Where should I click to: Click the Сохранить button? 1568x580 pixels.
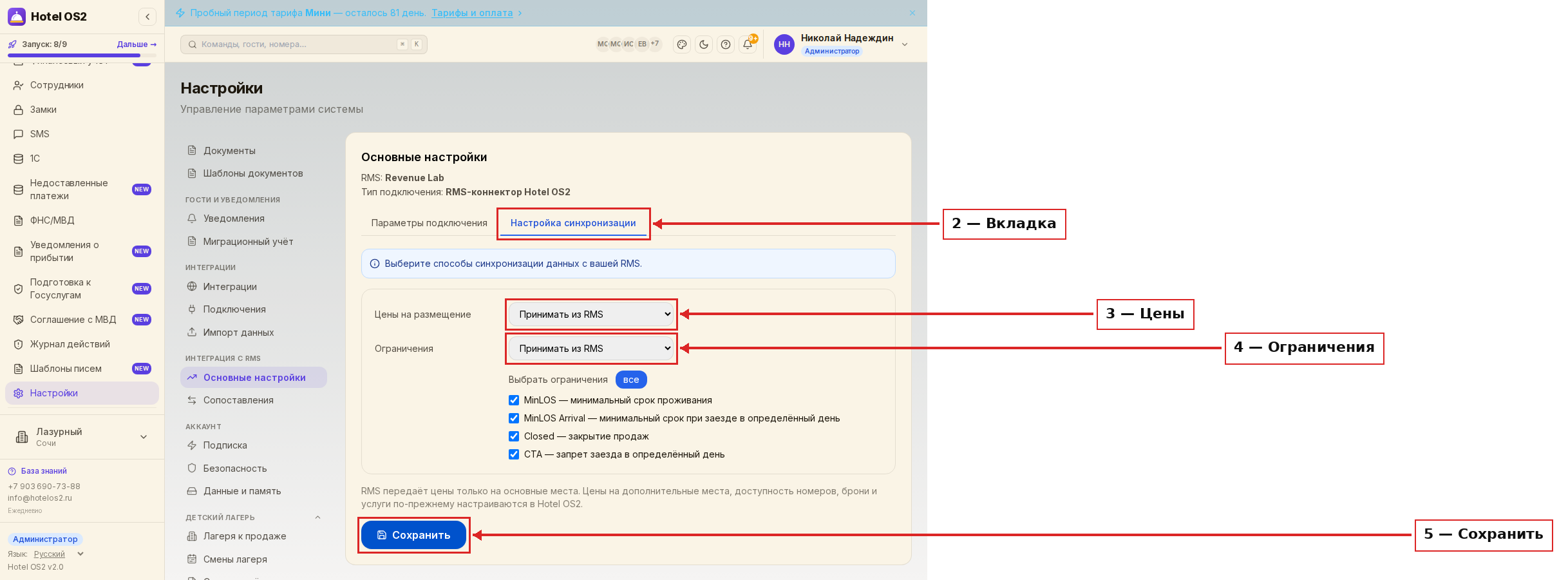[x=413, y=535]
